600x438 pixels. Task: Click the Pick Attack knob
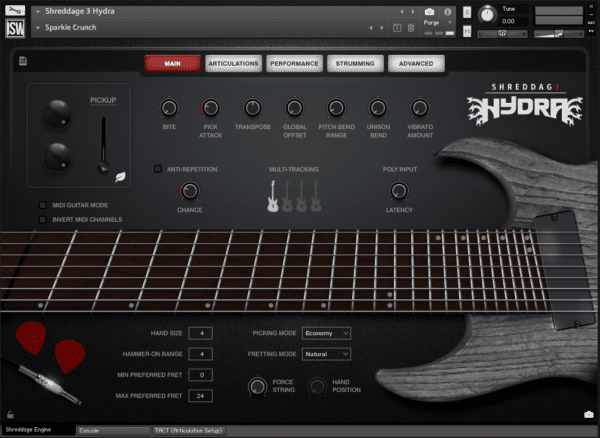[x=210, y=108]
